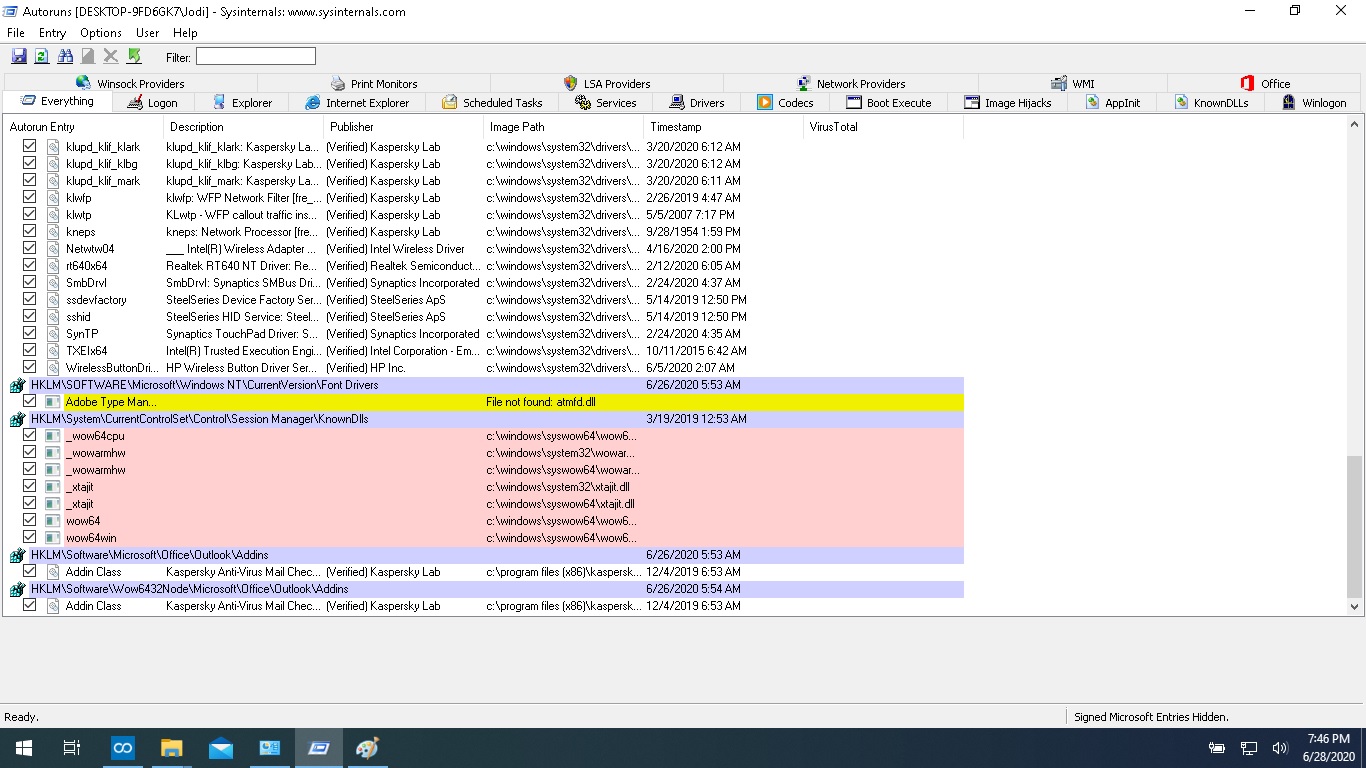Click the vertical scrollbar thumb in the entry list
The image size is (1366, 768).
click(1355, 525)
